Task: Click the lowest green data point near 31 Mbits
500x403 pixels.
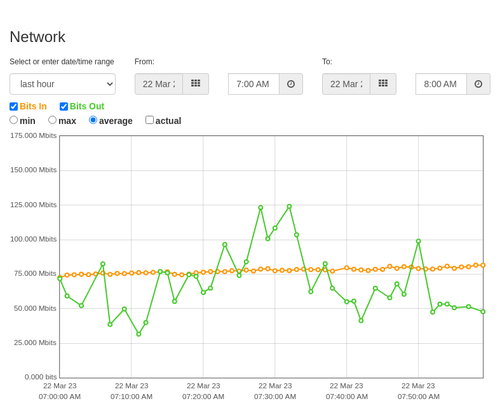Action: pyautogui.click(x=139, y=334)
